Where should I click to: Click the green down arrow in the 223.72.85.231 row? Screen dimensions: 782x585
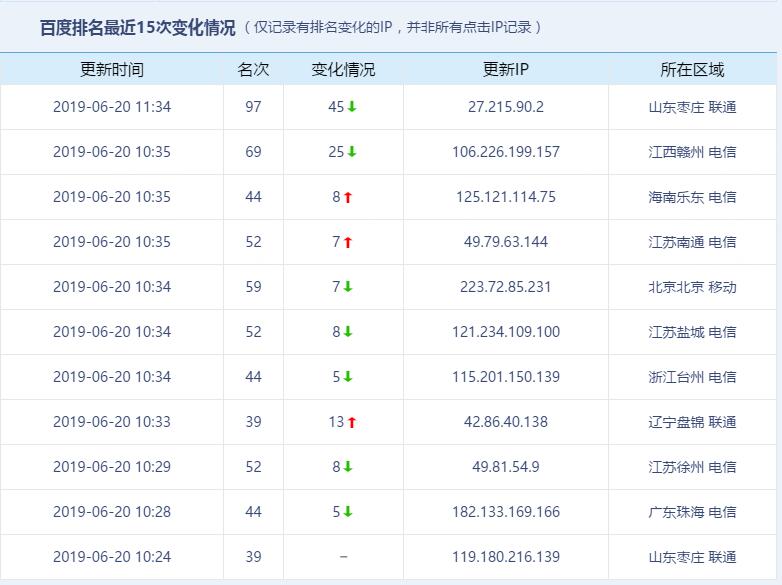[x=348, y=287]
